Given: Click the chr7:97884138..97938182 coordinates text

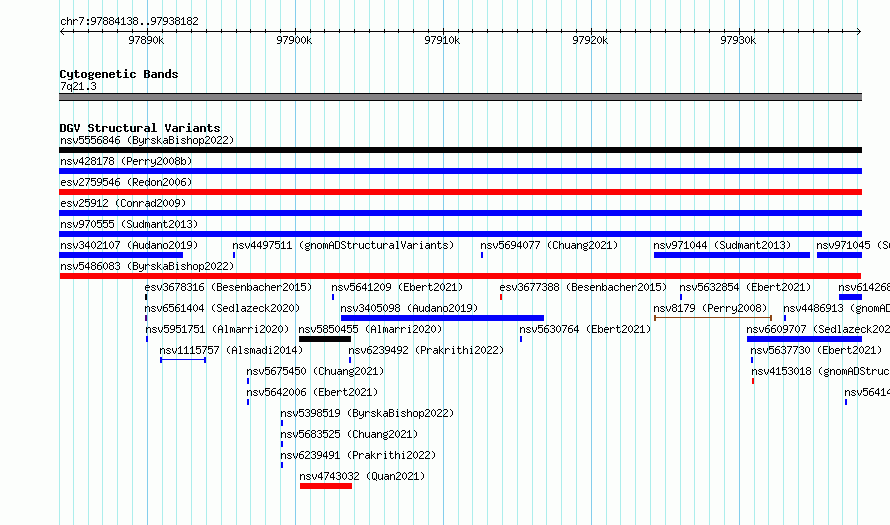Looking at the screenshot, I should tap(129, 22).
